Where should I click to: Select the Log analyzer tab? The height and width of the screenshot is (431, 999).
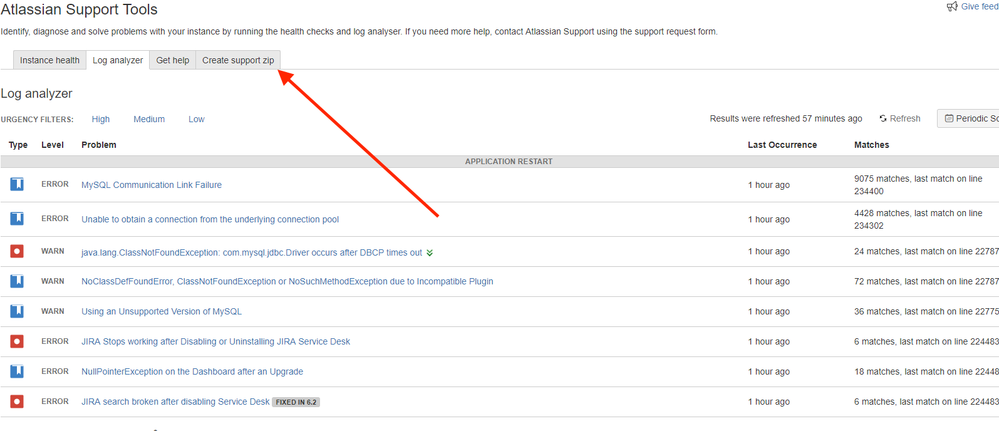[118, 60]
